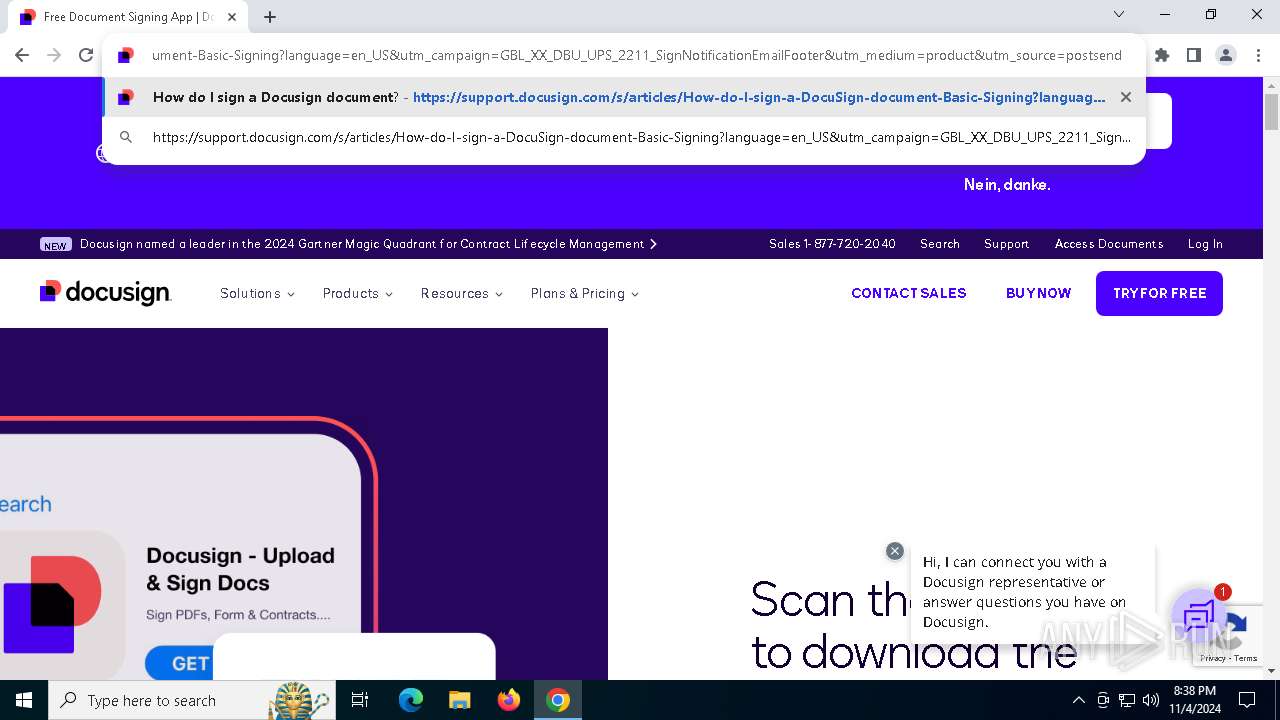Click Log In
Screen dimensions: 1280x720
(1205, 244)
